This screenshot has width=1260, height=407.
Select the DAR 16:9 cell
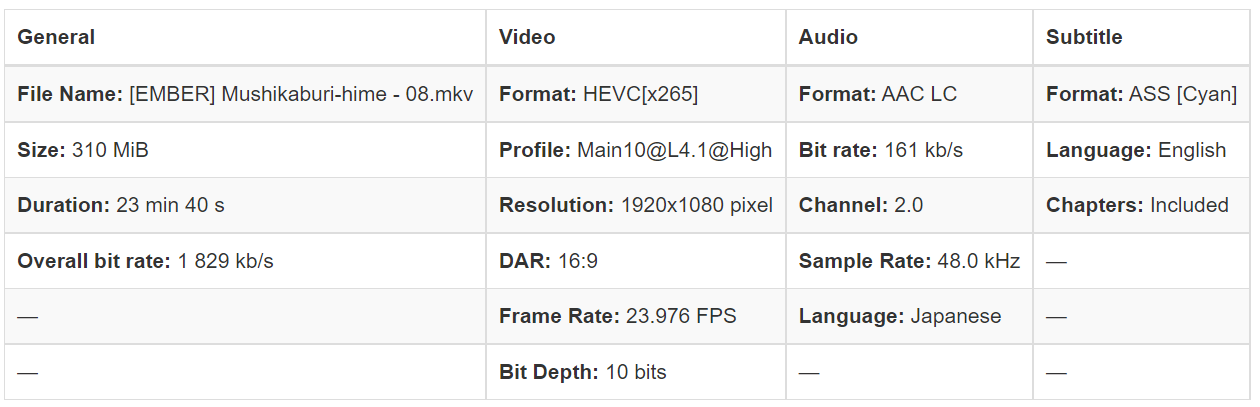pyautogui.click(x=548, y=262)
